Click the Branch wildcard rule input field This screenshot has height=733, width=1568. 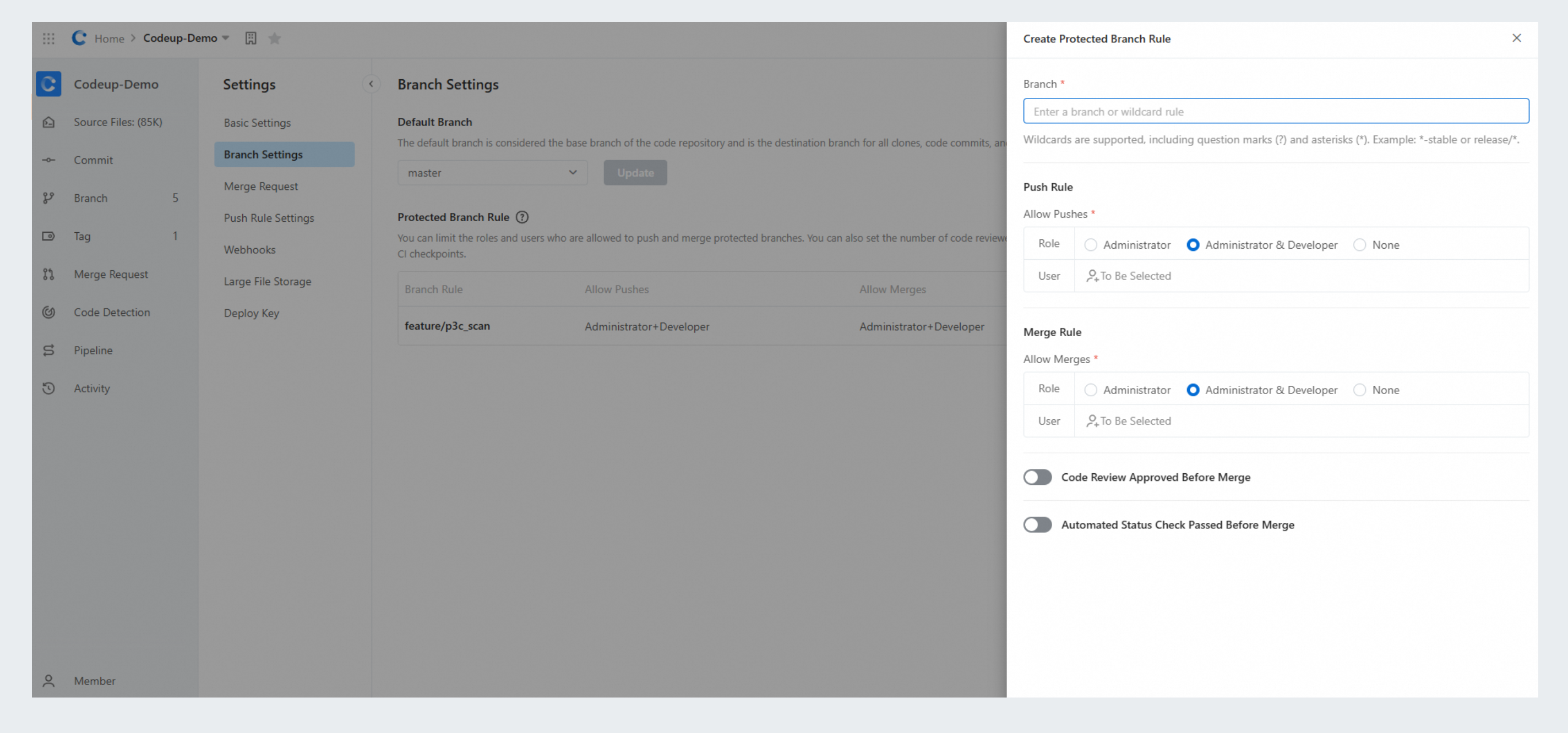tap(1275, 111)
